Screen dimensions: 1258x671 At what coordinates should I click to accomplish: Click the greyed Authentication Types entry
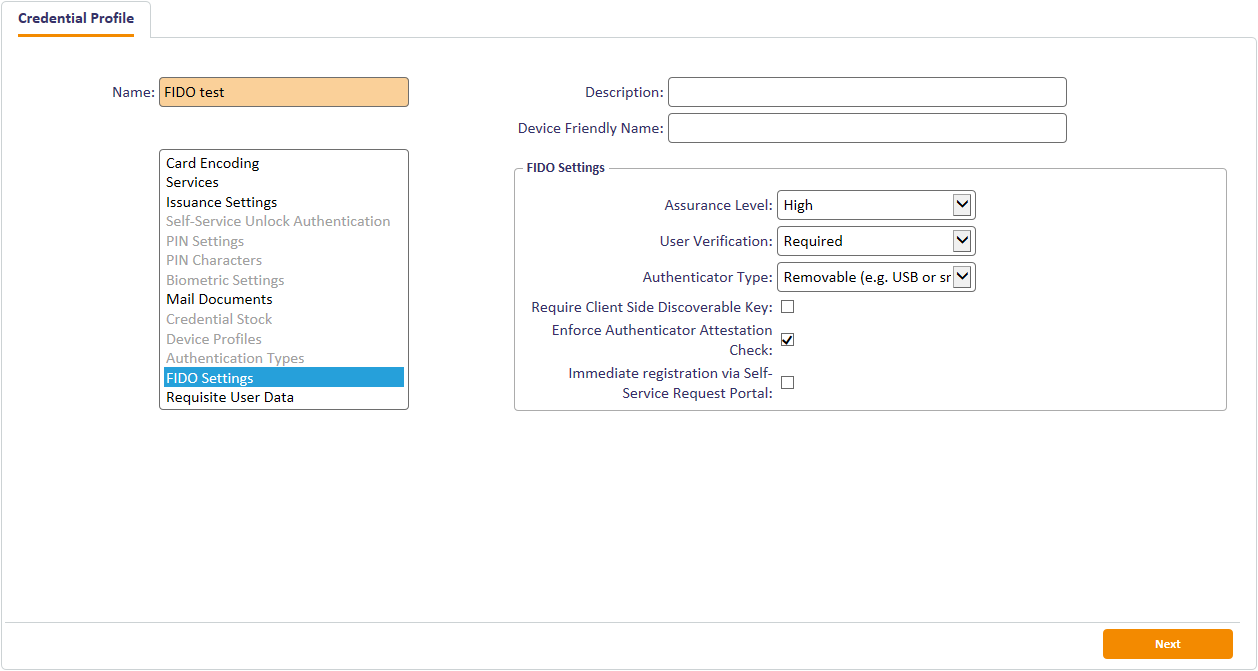[235, 358]
